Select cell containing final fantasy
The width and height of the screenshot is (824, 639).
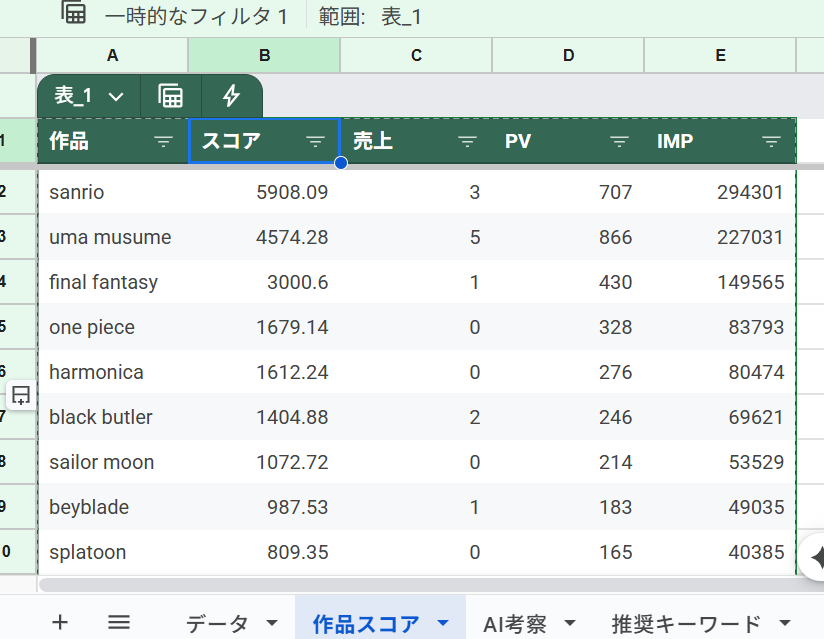[x=112, y=282]
